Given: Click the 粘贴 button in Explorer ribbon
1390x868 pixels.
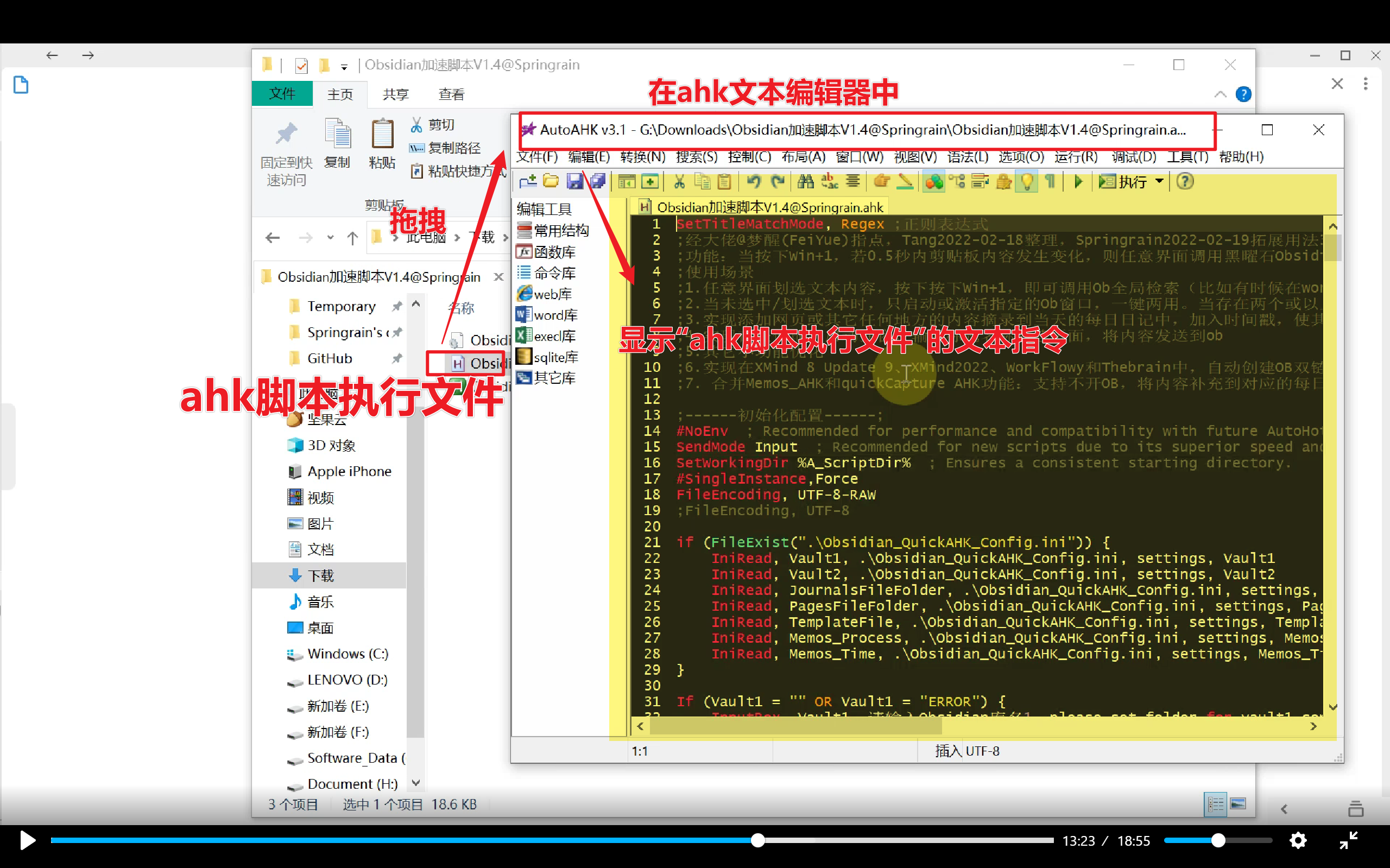Looking at the screenshot, I should coord(382,144).
